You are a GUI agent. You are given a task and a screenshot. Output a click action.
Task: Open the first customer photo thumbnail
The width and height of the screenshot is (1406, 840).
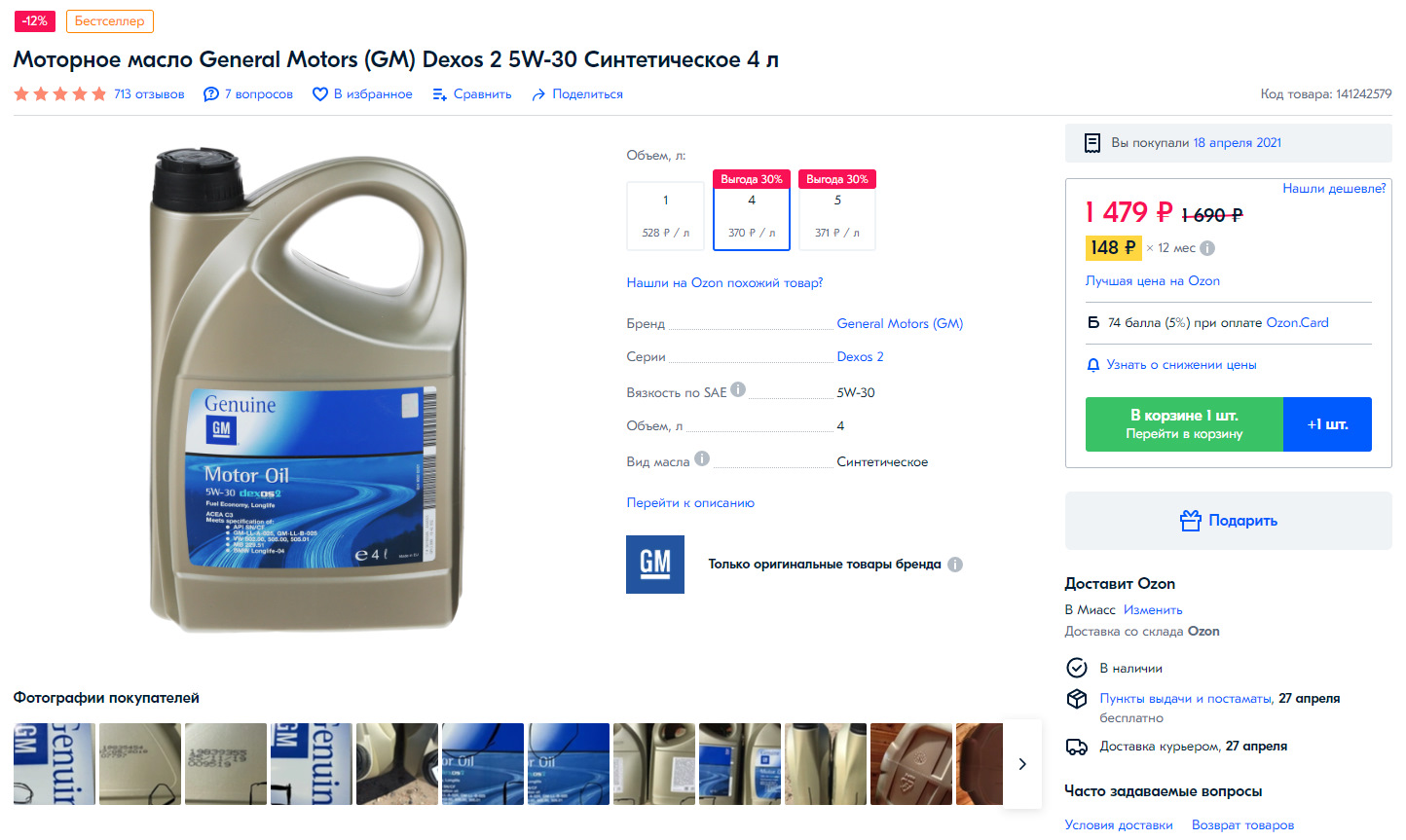(x=55, y=764)
